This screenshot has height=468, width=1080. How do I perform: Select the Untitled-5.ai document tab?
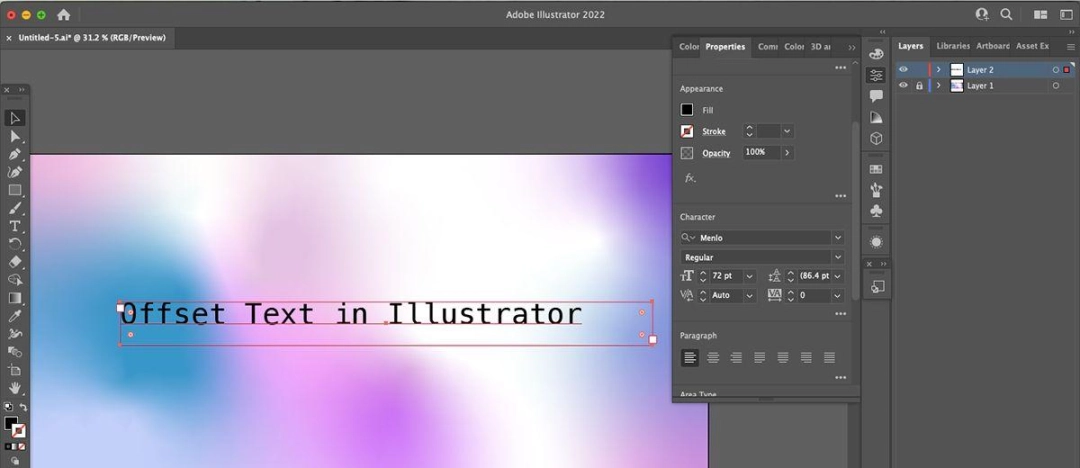pos(92,38)
